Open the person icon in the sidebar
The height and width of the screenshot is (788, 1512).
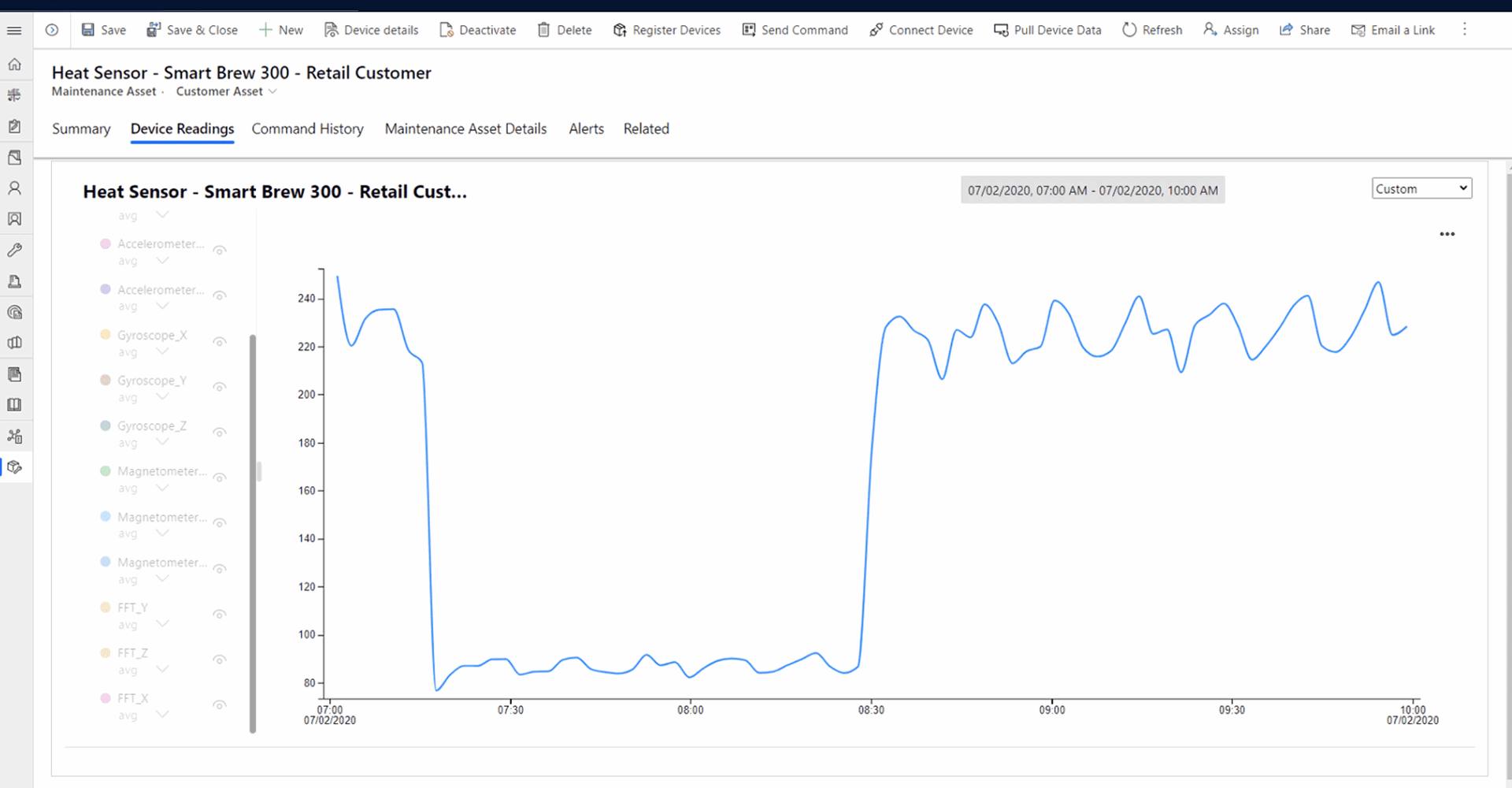14,188
